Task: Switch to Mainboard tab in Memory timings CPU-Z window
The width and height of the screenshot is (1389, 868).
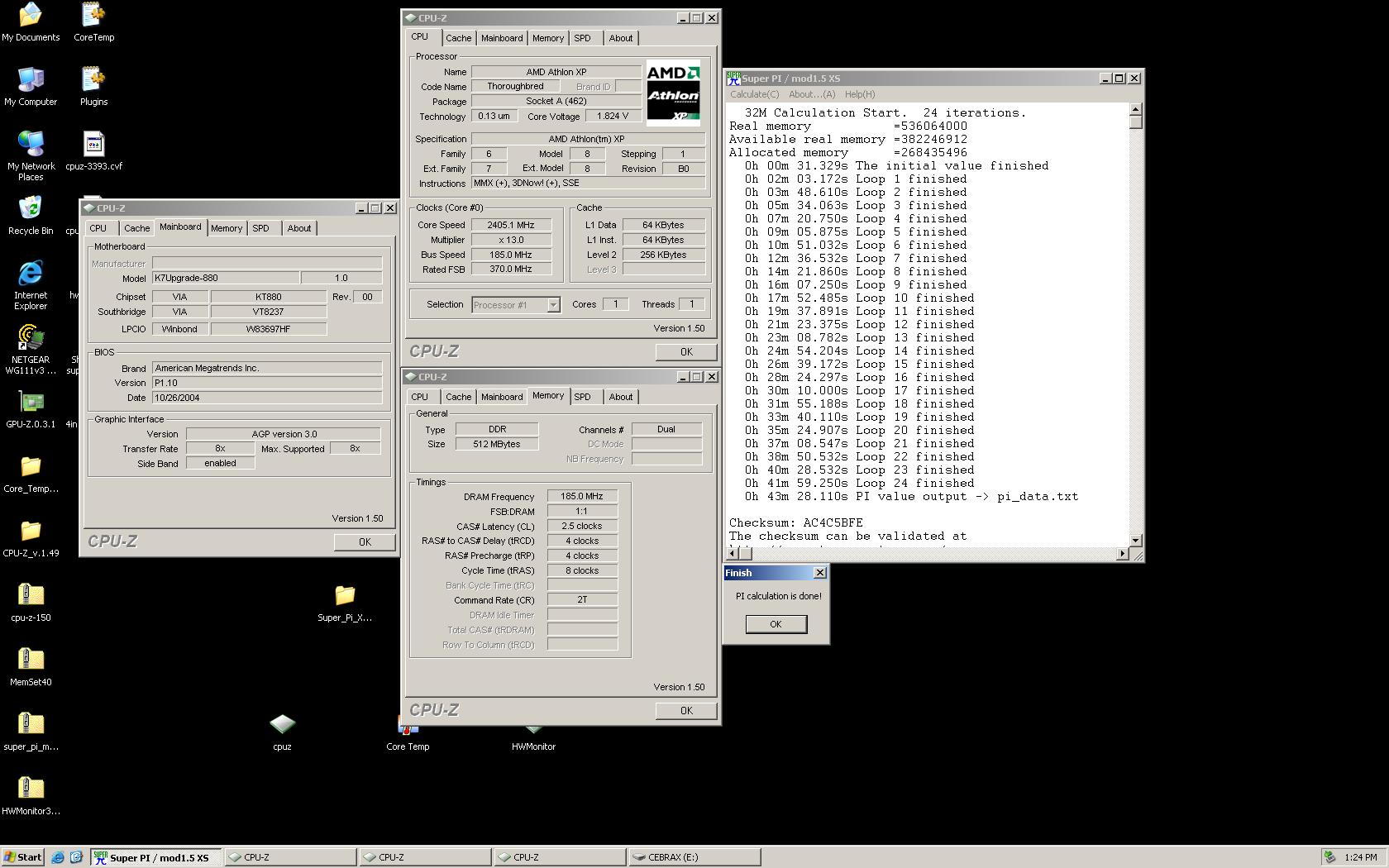Action: coord(502,397)
